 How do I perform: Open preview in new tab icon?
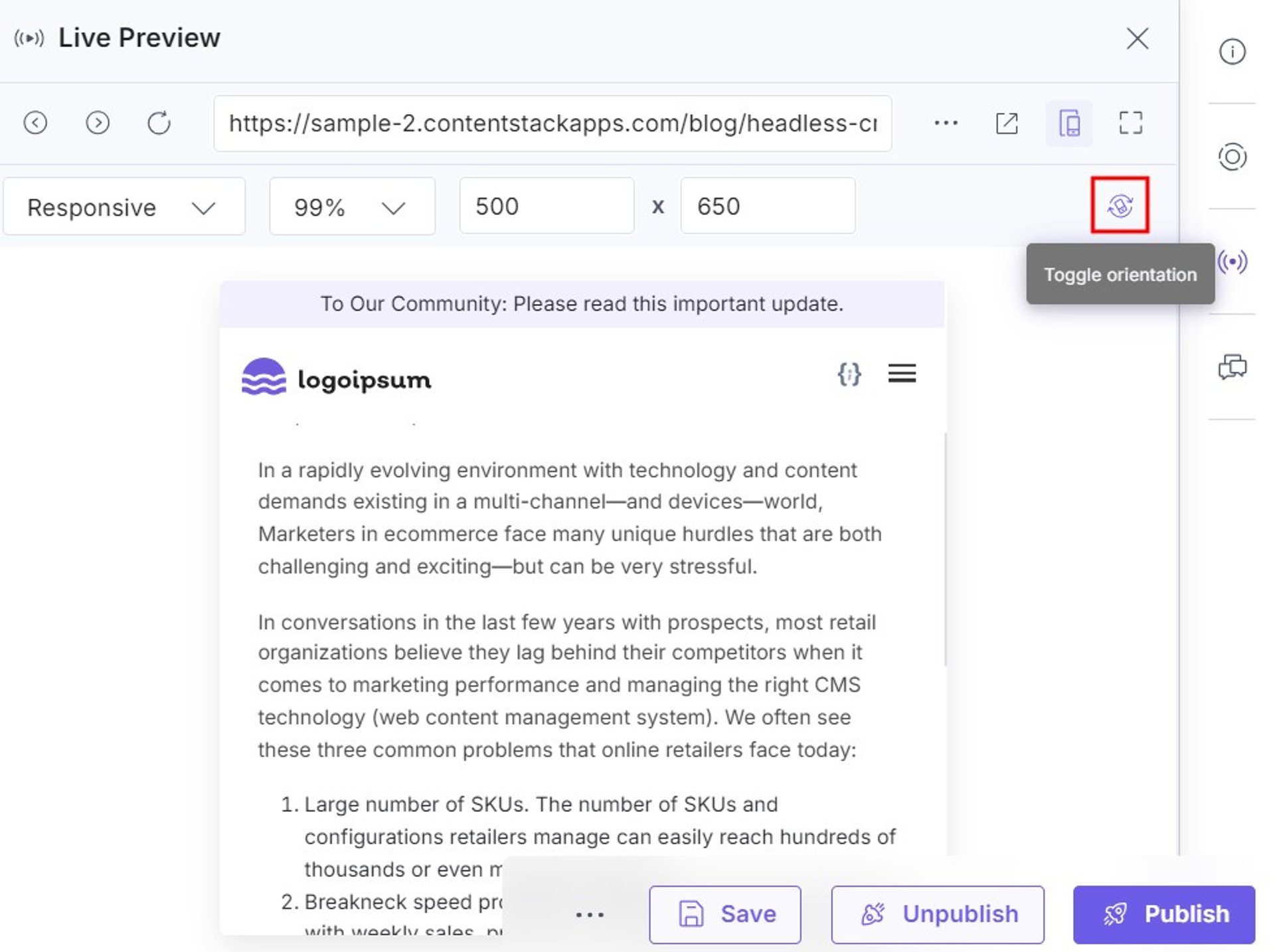click(x=1006, y=123)
